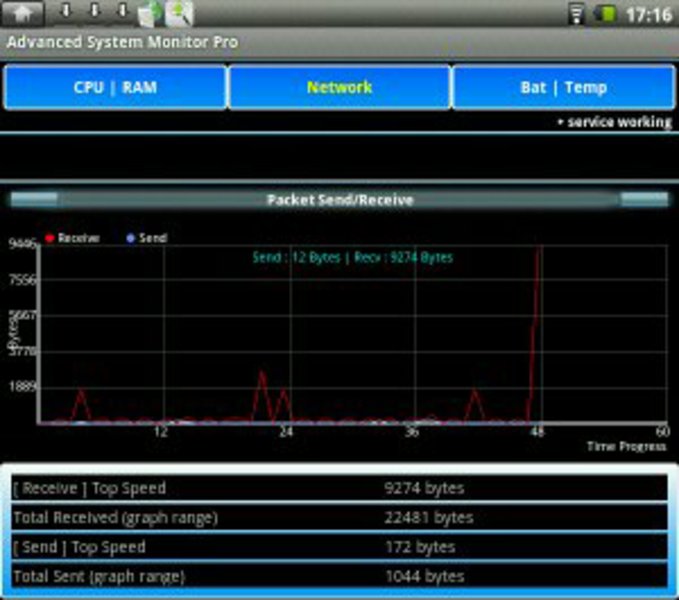
Task: Click left handle of Packet Send/Receive bar
Action: coord(34,199)
